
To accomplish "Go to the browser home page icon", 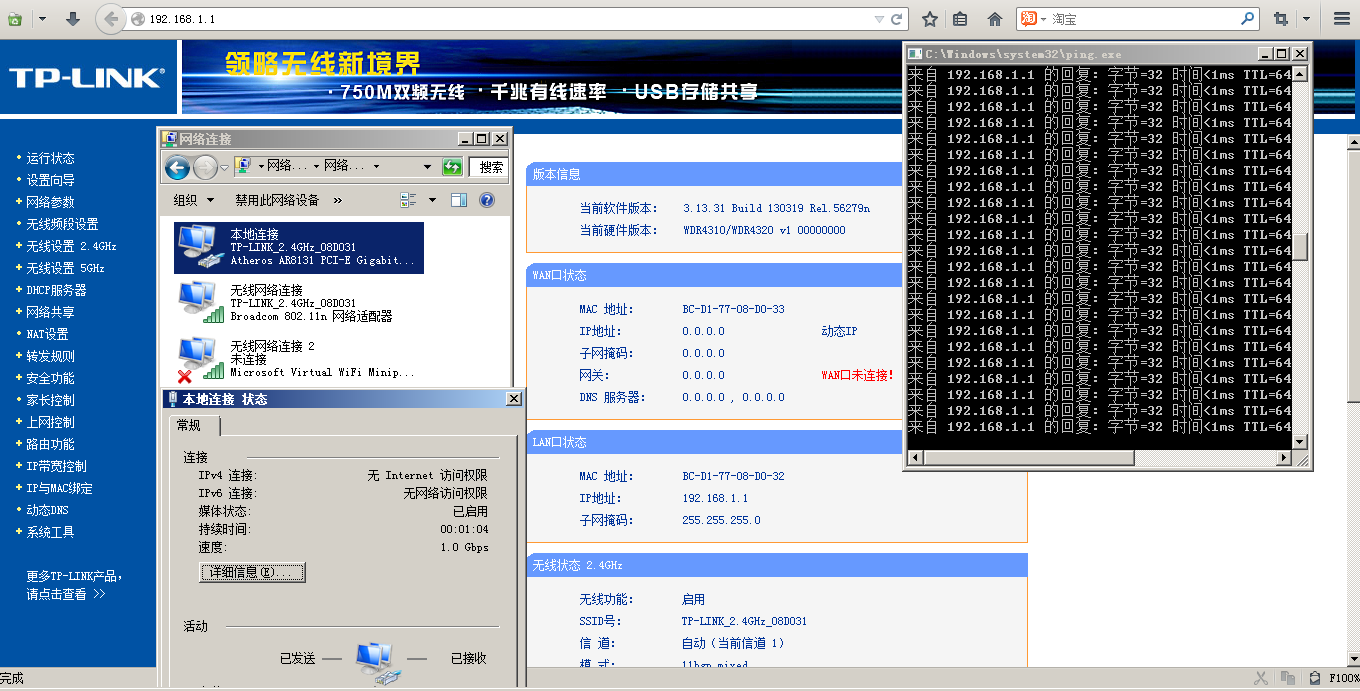I will pos(994,19).
